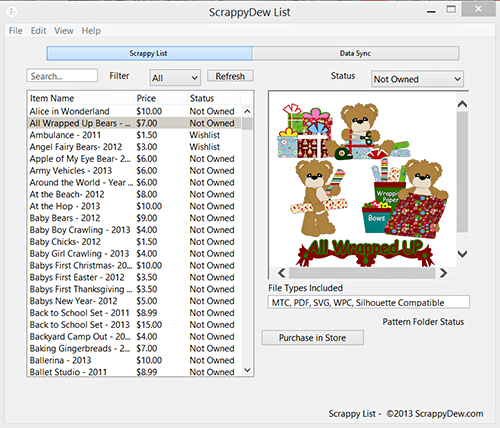This screenshot has height=428, width=500.
Task: Click the preview horizontal scrollbar thumb
Action: 362,273
